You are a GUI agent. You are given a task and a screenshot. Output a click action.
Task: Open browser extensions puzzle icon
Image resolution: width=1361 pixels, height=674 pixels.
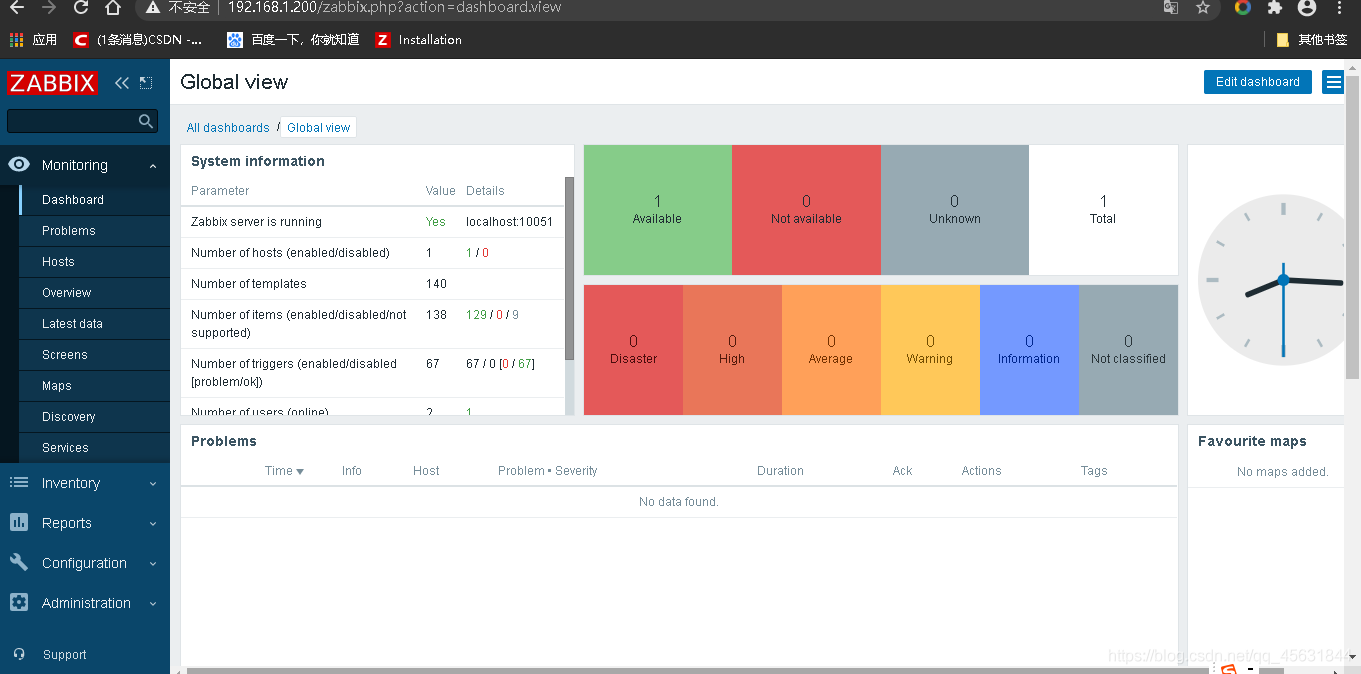1274,8
